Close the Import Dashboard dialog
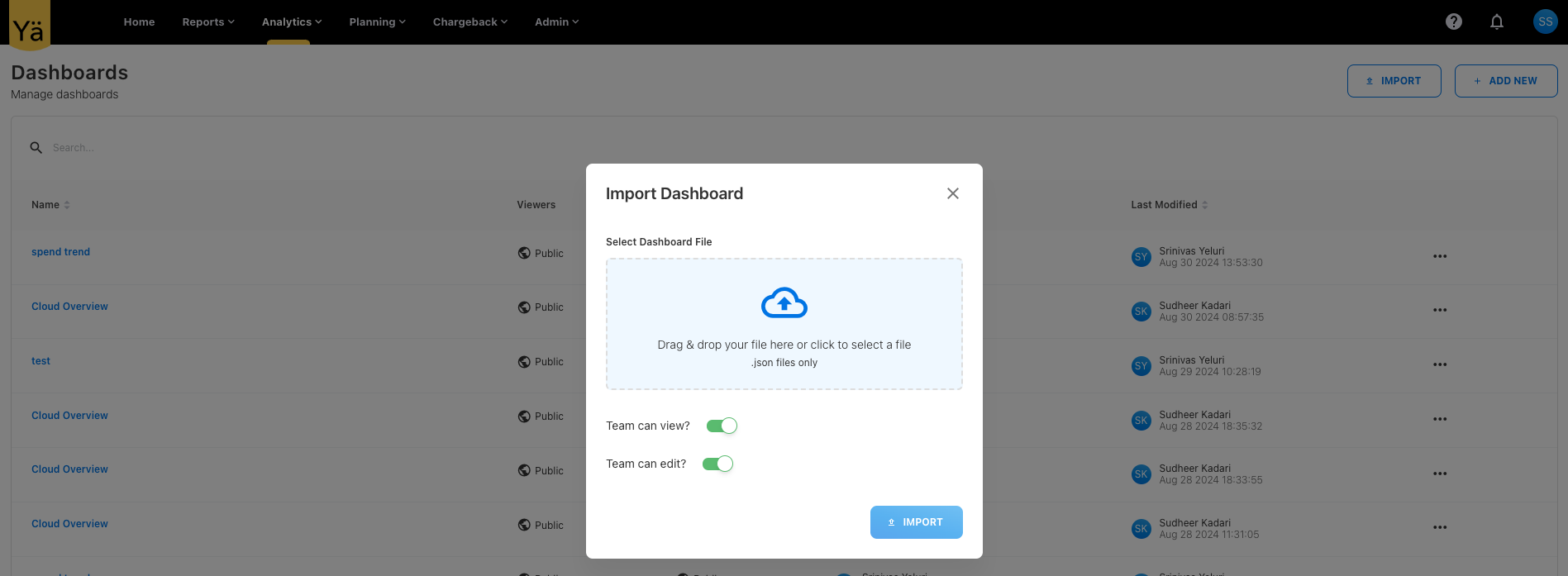Image resolution: width=1568 pixels, height=576 pixels. pyautogui.click(x=952, y=193)
